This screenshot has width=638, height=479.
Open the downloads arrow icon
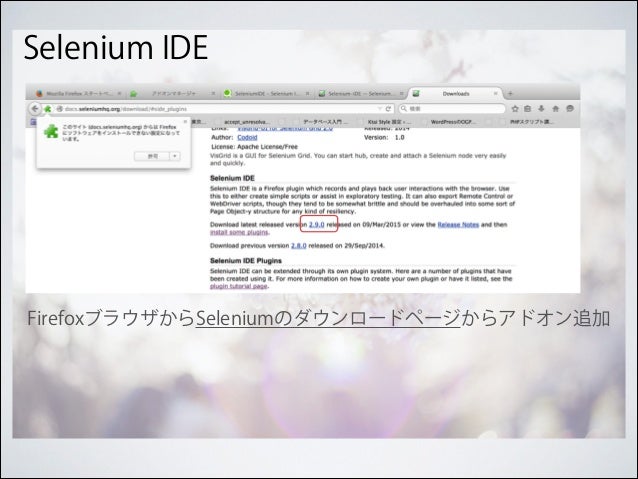541,109
